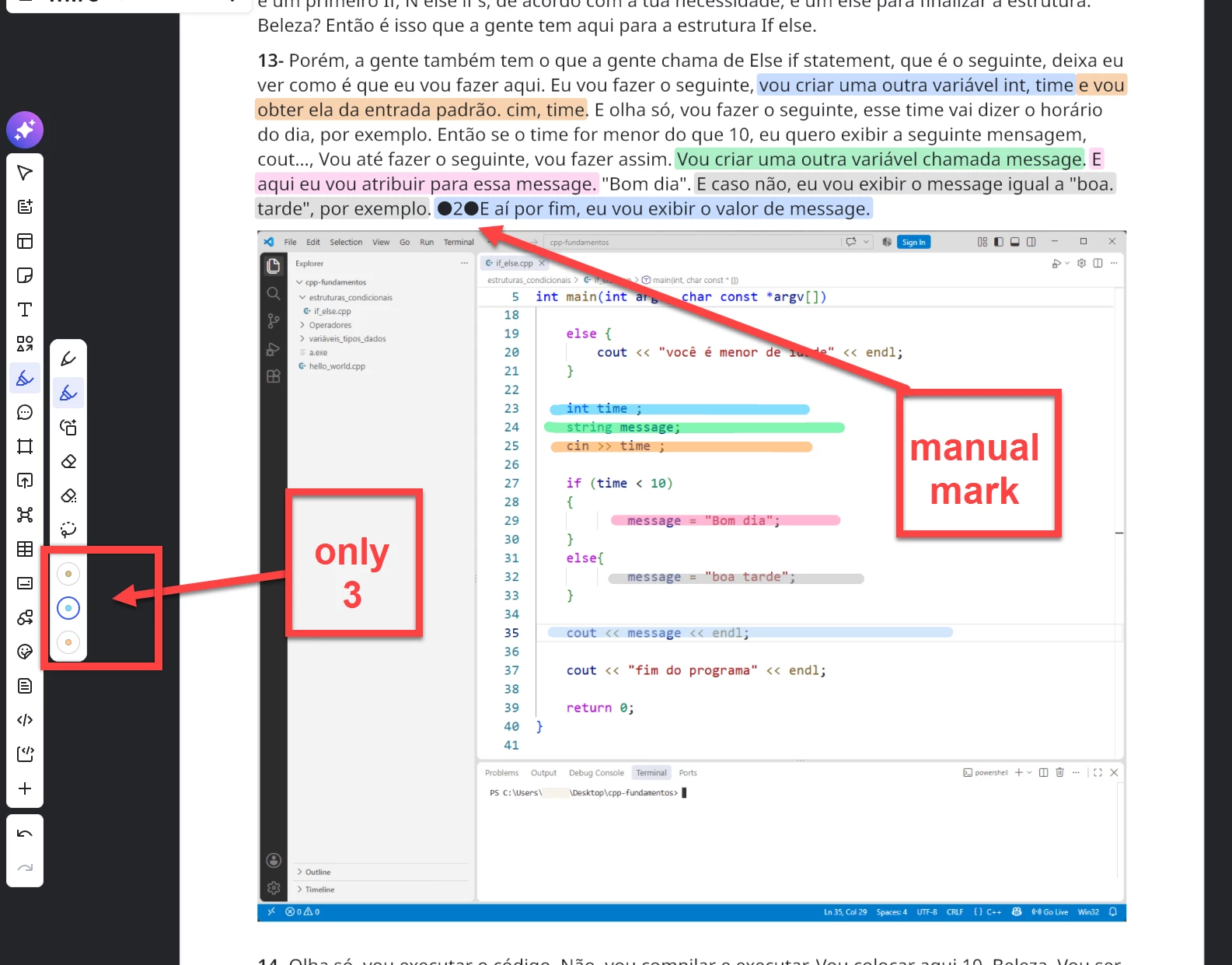Choose the sticky note tool

pos(25,275)
